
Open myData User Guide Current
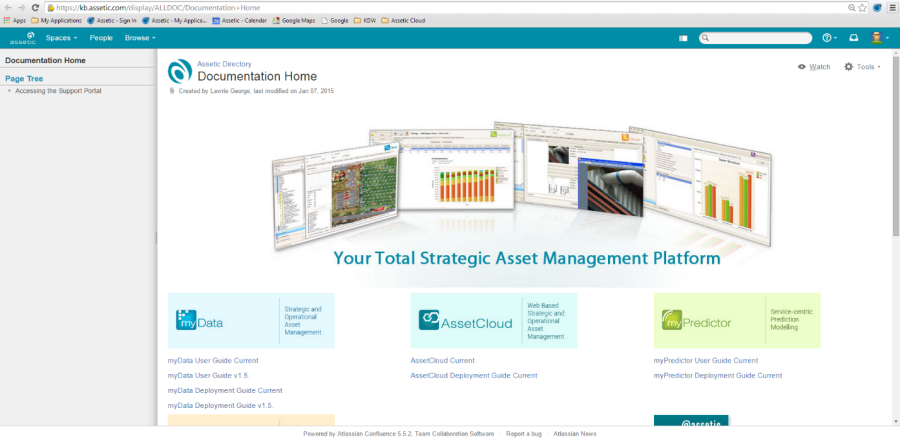click(213, 360)
